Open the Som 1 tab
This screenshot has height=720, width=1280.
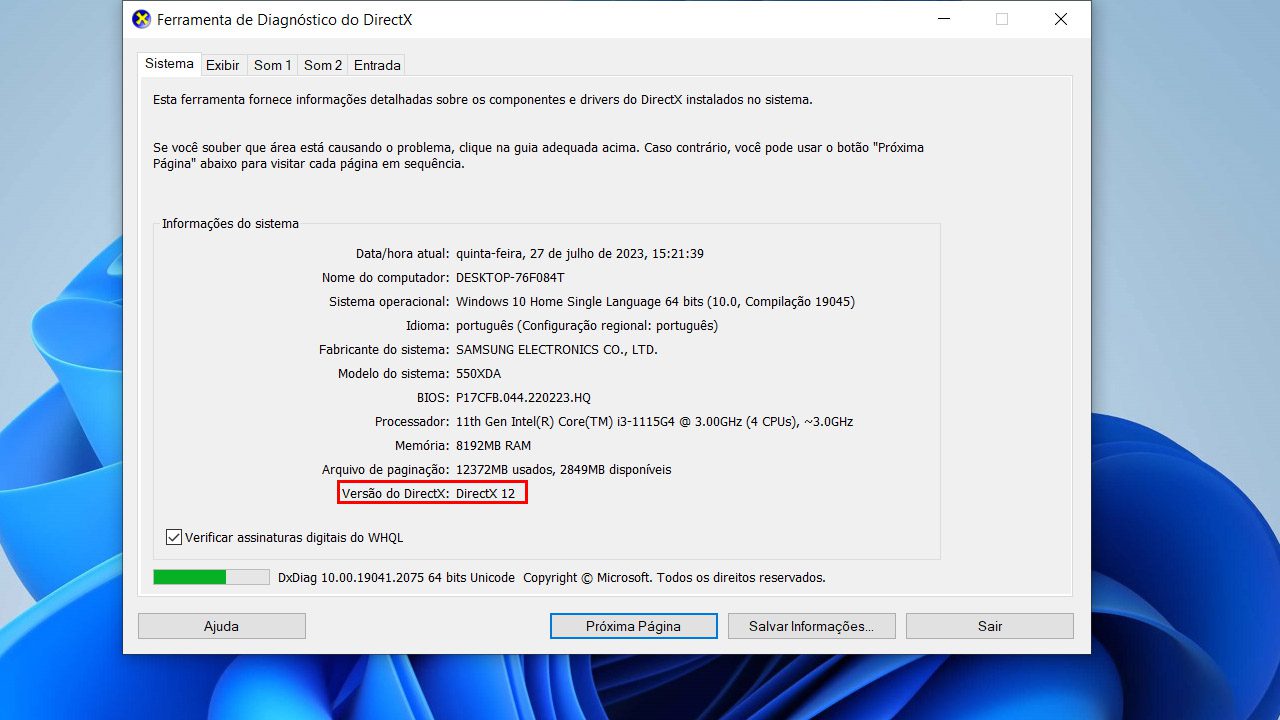click(273, 65)
